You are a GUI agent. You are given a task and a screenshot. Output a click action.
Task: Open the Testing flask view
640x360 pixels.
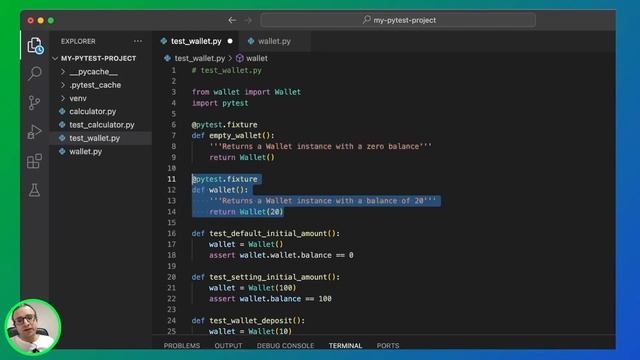pyautogui.click(x=35, y=190)
